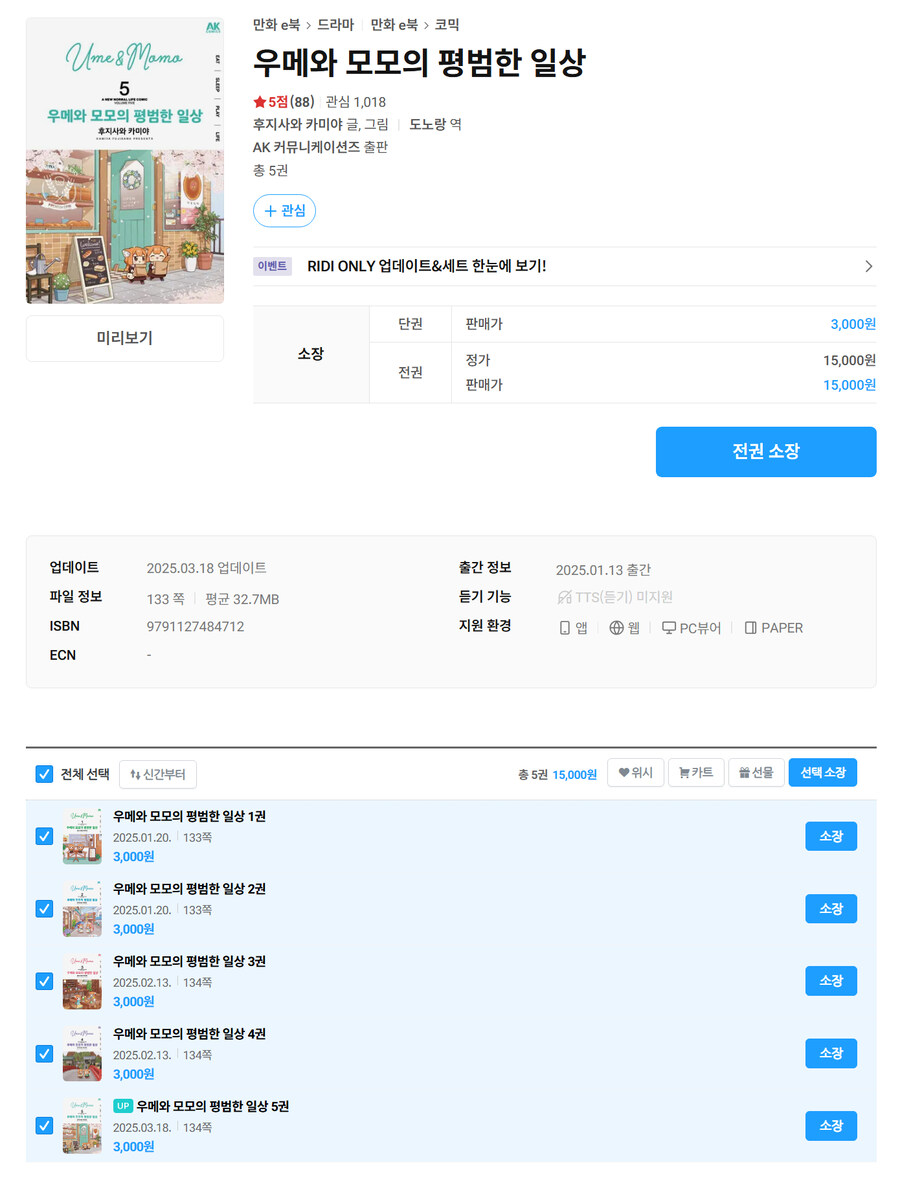Click the 미리보기 preview button

click(x=125, y=338)
